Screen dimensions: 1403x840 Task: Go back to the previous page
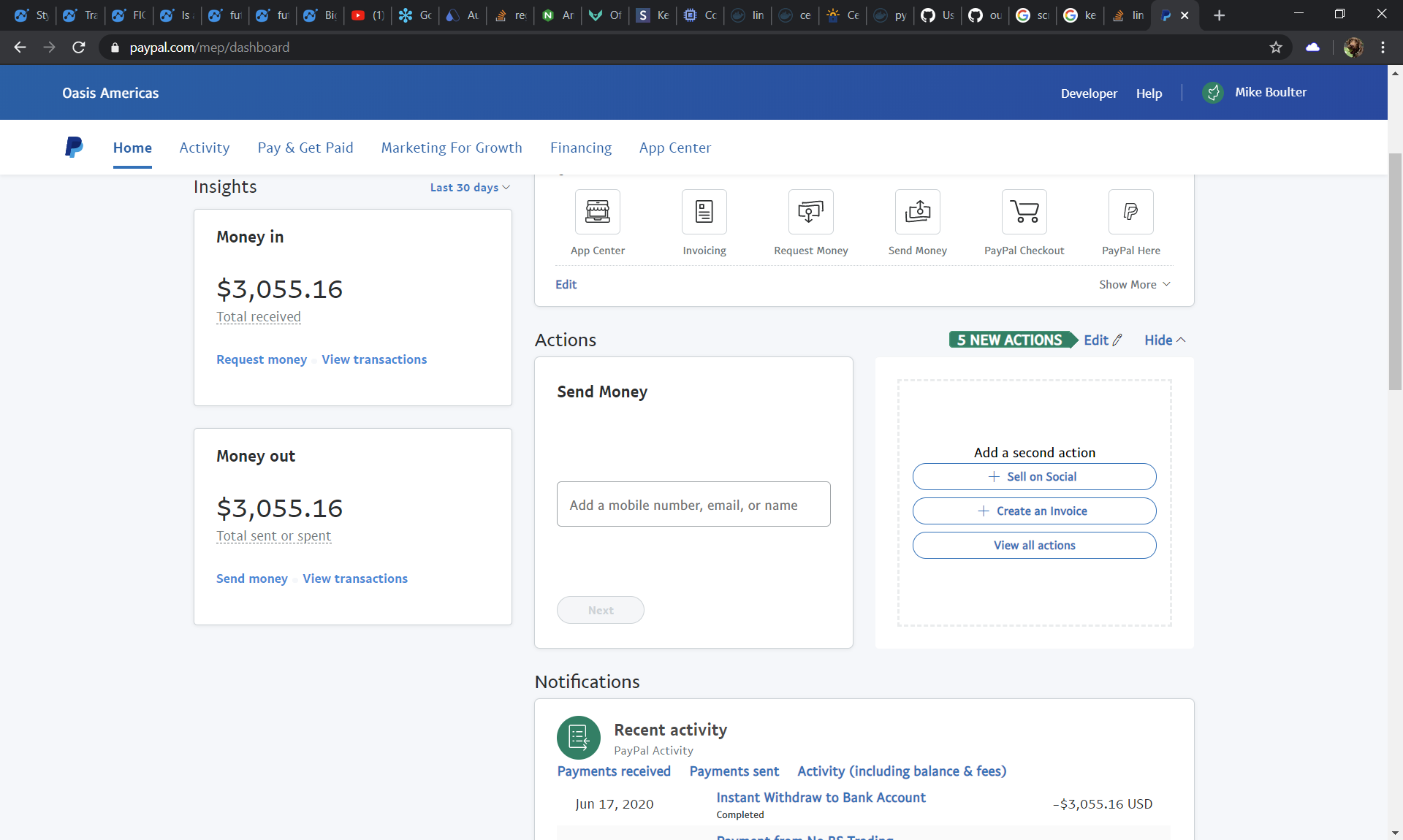pos(20,47)
